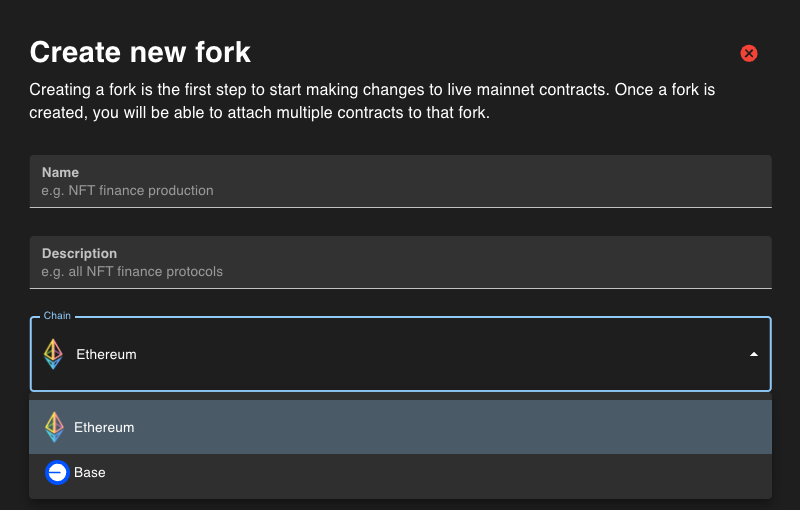Screen dimensions: 800x510
Task: Click the fork explanation paragraph text
Action: (372, 101)
